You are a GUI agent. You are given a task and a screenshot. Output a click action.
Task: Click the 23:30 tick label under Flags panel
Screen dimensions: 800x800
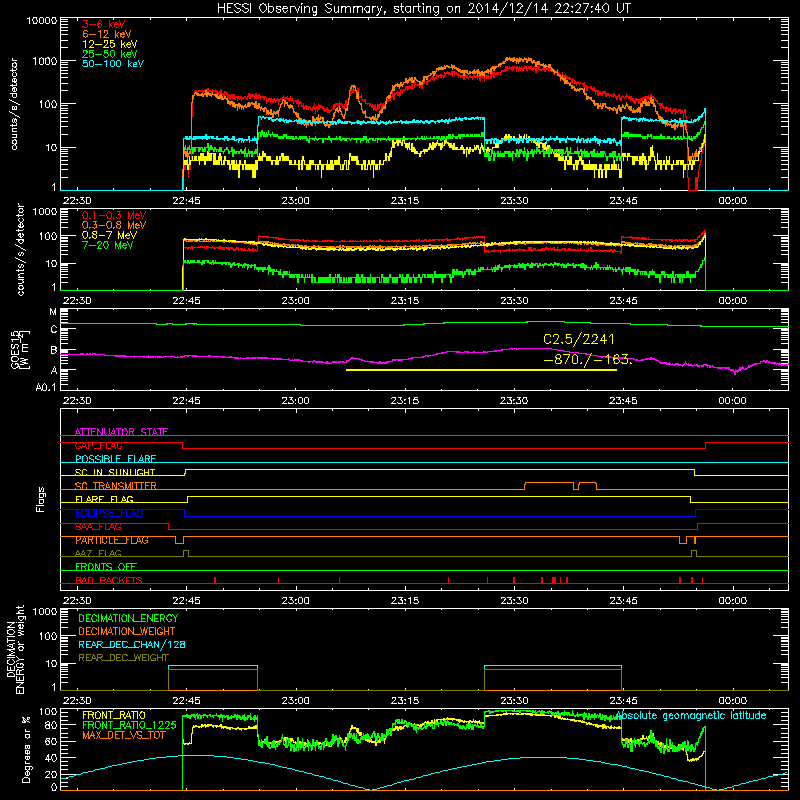point(514,601)
